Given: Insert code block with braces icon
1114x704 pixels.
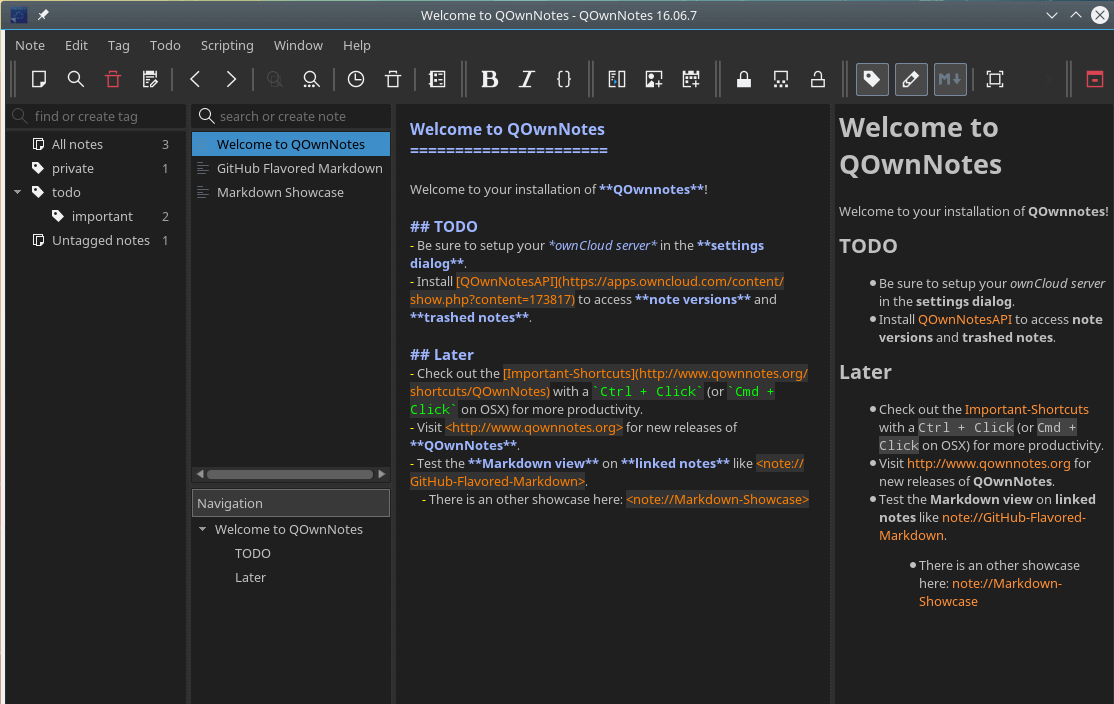Looking at the screenshot, I should (563, 79).
